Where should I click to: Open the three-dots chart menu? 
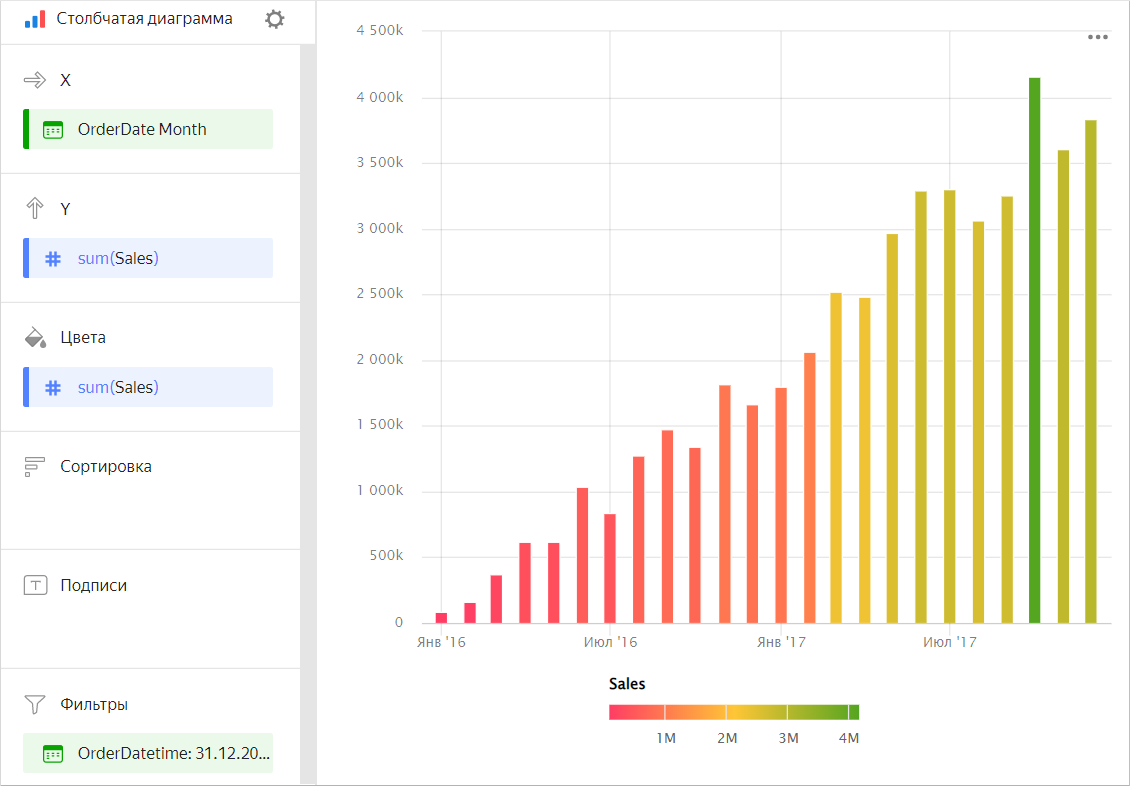tap(1097, 37)
